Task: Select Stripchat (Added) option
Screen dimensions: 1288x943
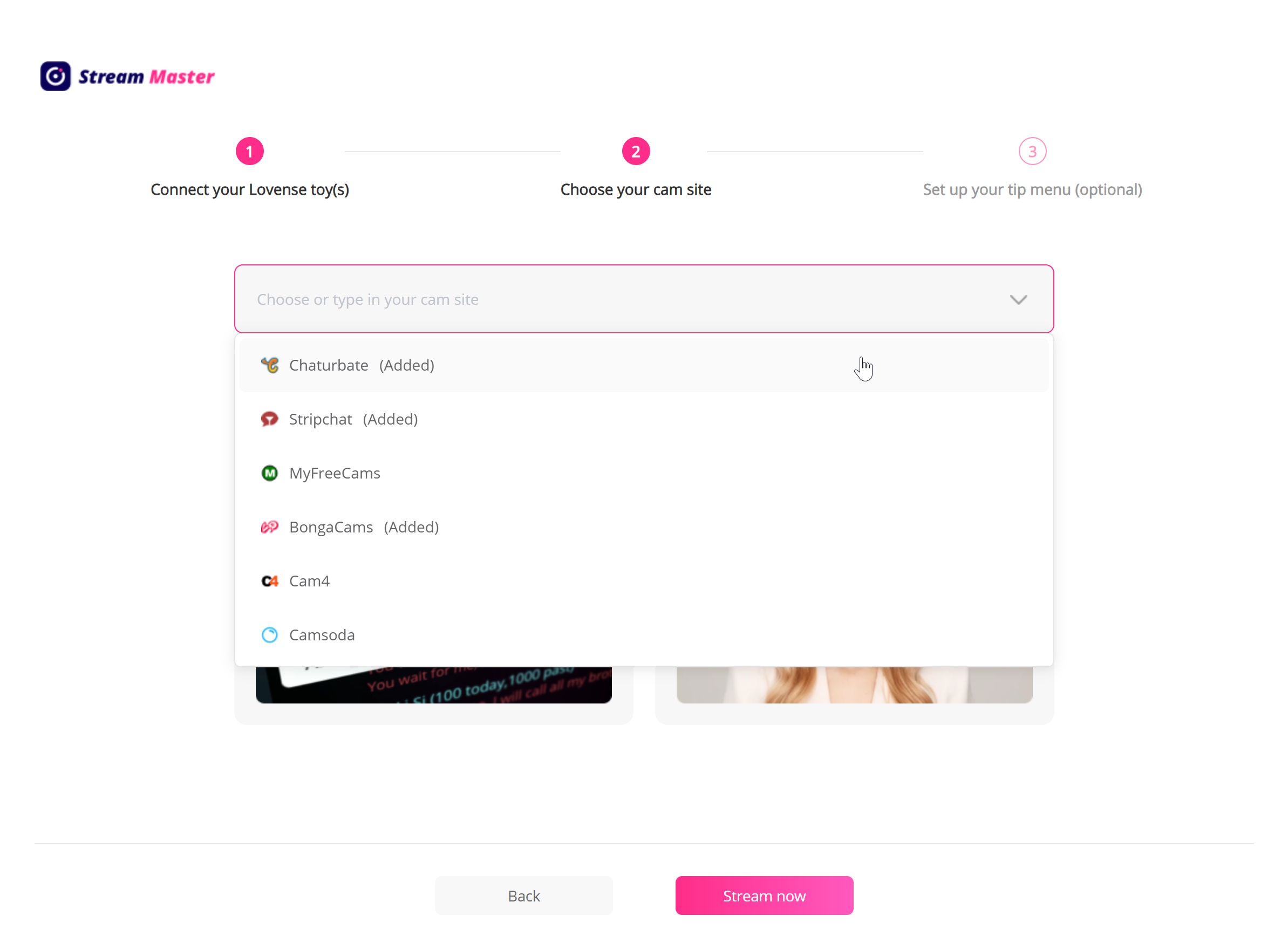Action: (643, 419)
